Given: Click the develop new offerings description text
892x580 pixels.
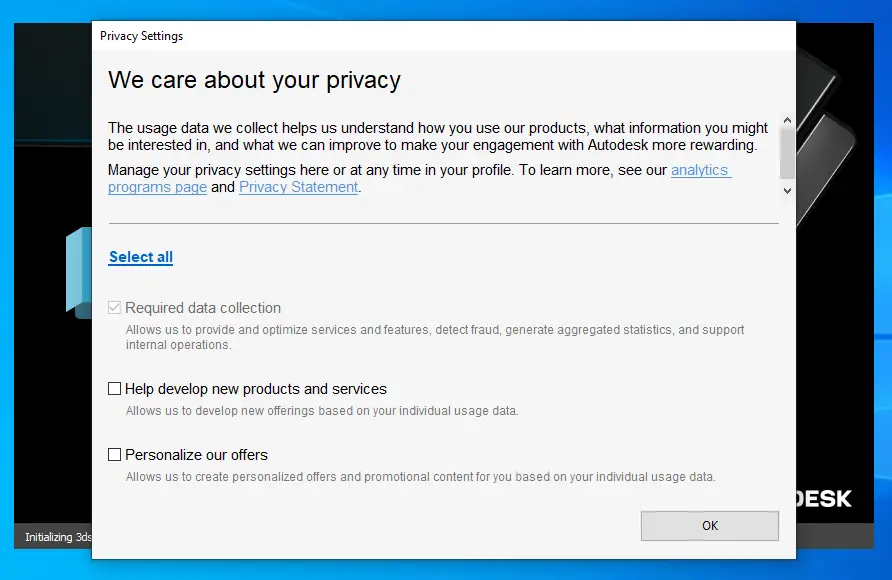Looking at the screenshot, I should pyautogui.click(x=322, y=411).
